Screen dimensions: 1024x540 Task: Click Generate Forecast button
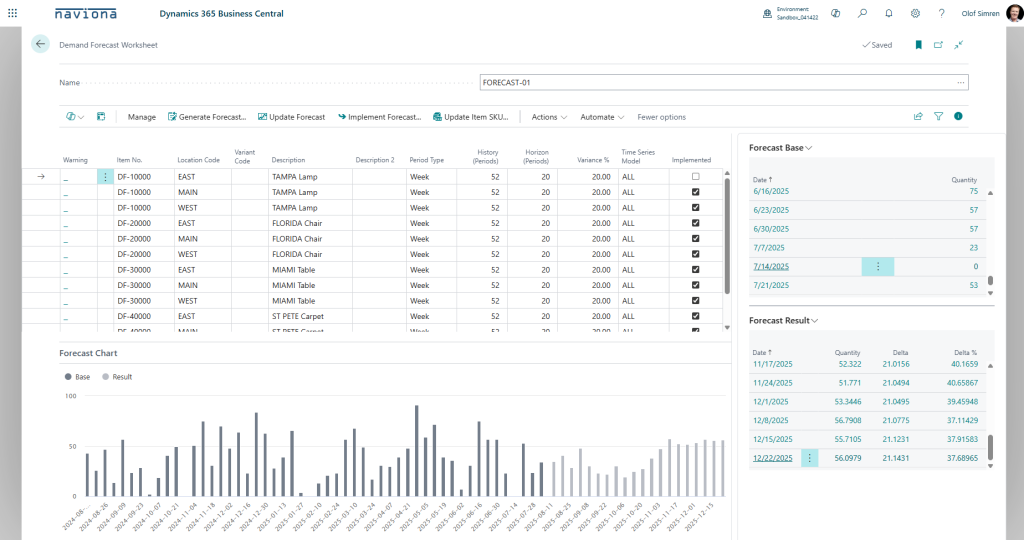pos(207,117)
